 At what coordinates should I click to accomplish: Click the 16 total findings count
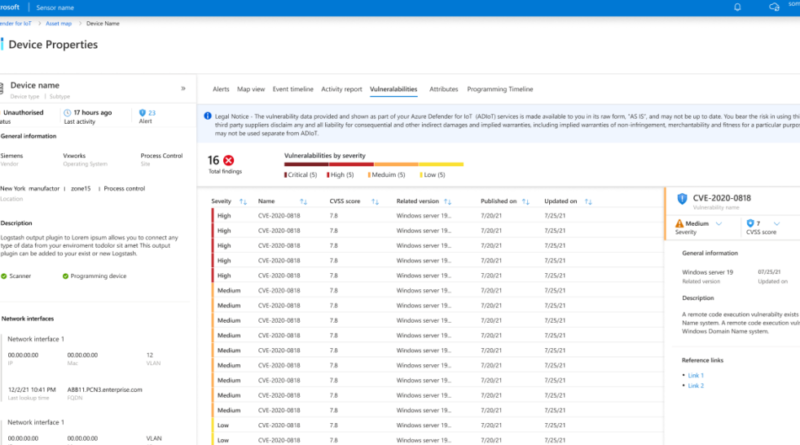pyautogui.click(x=213, y=160)
